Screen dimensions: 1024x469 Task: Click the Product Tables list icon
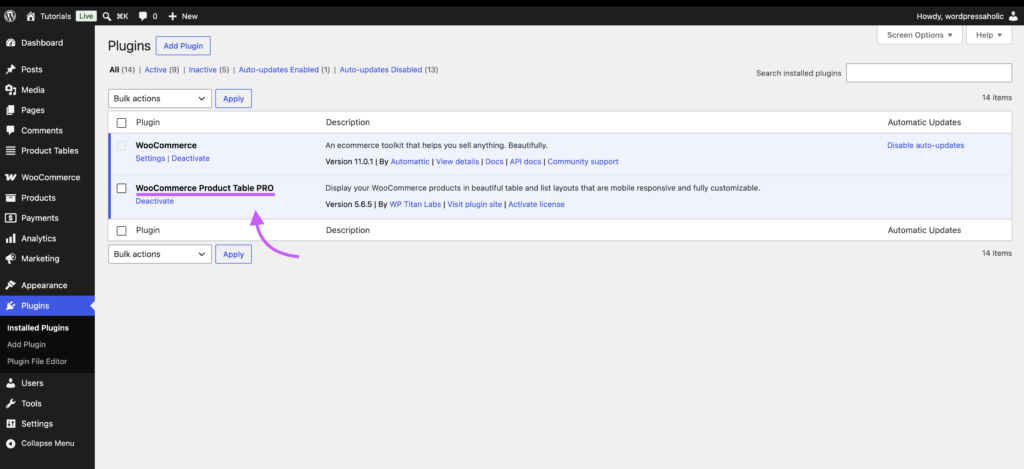coord(10,150)
